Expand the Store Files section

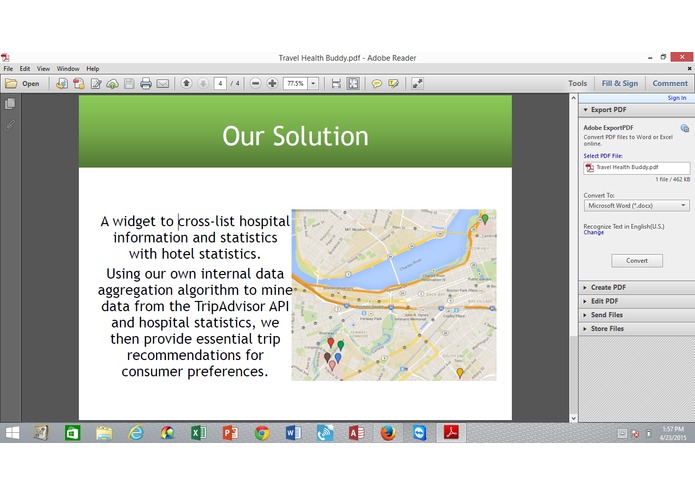pyautogui.click(x=636, y=328)
